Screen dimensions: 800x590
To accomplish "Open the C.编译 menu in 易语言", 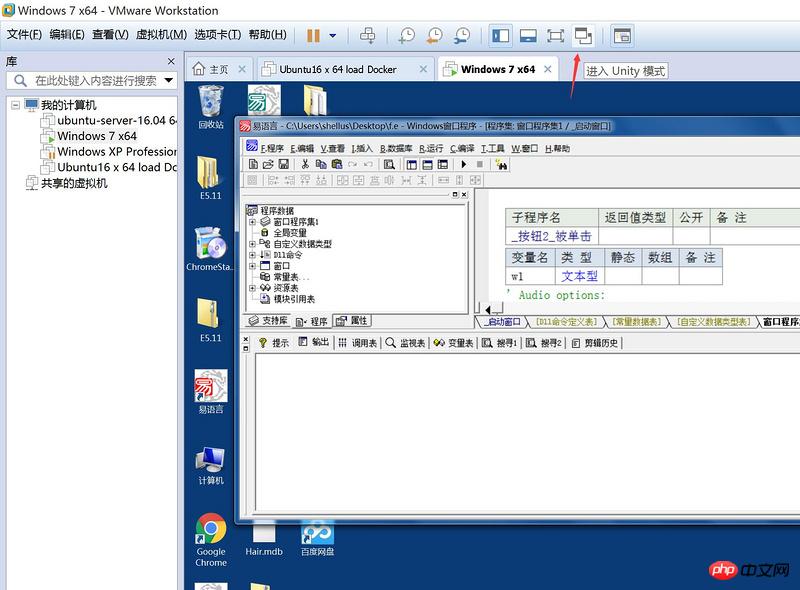I will [462, 148].
